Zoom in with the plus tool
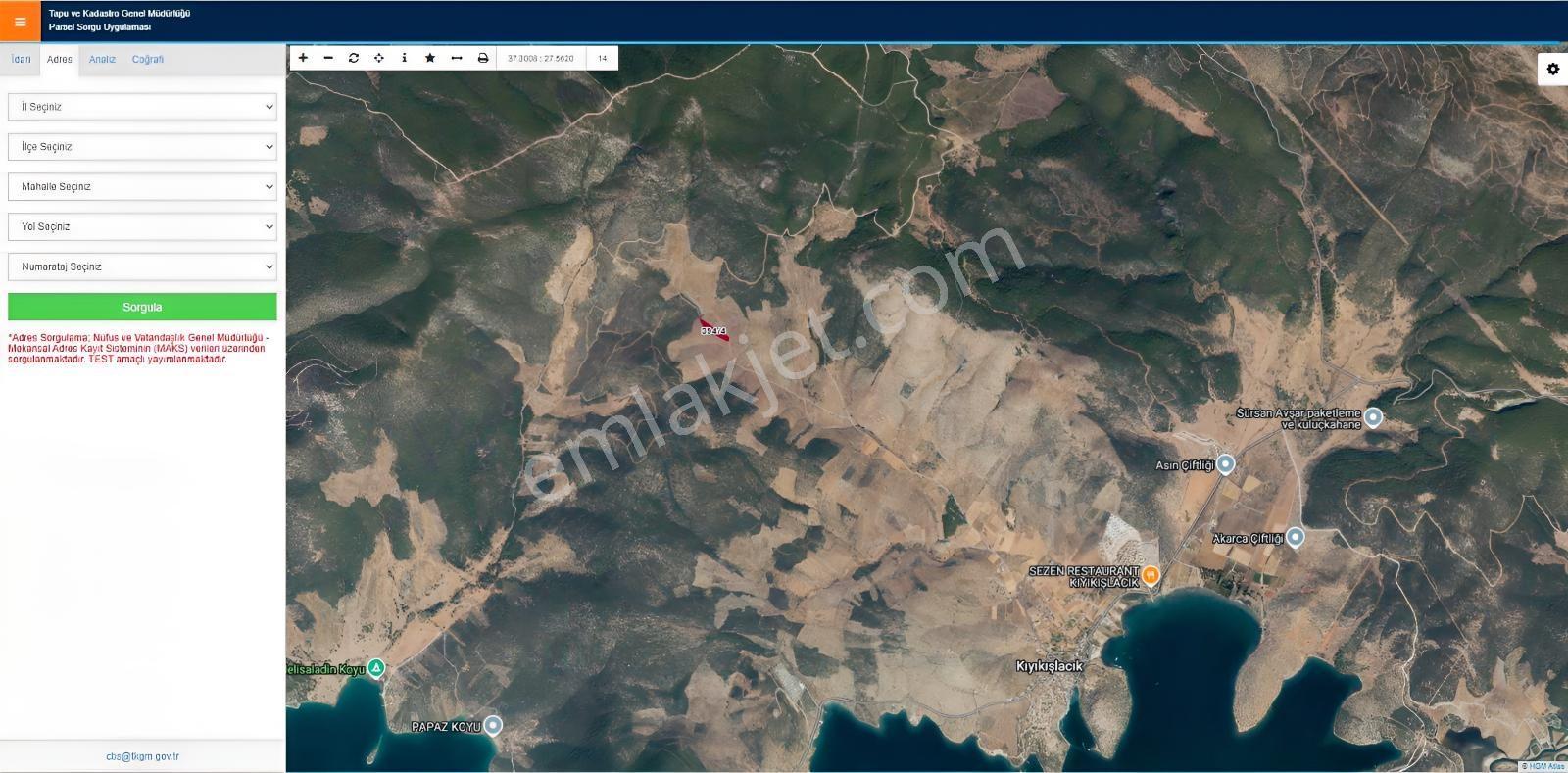This screenshot has width=1568, height=773. click(303, 58)
